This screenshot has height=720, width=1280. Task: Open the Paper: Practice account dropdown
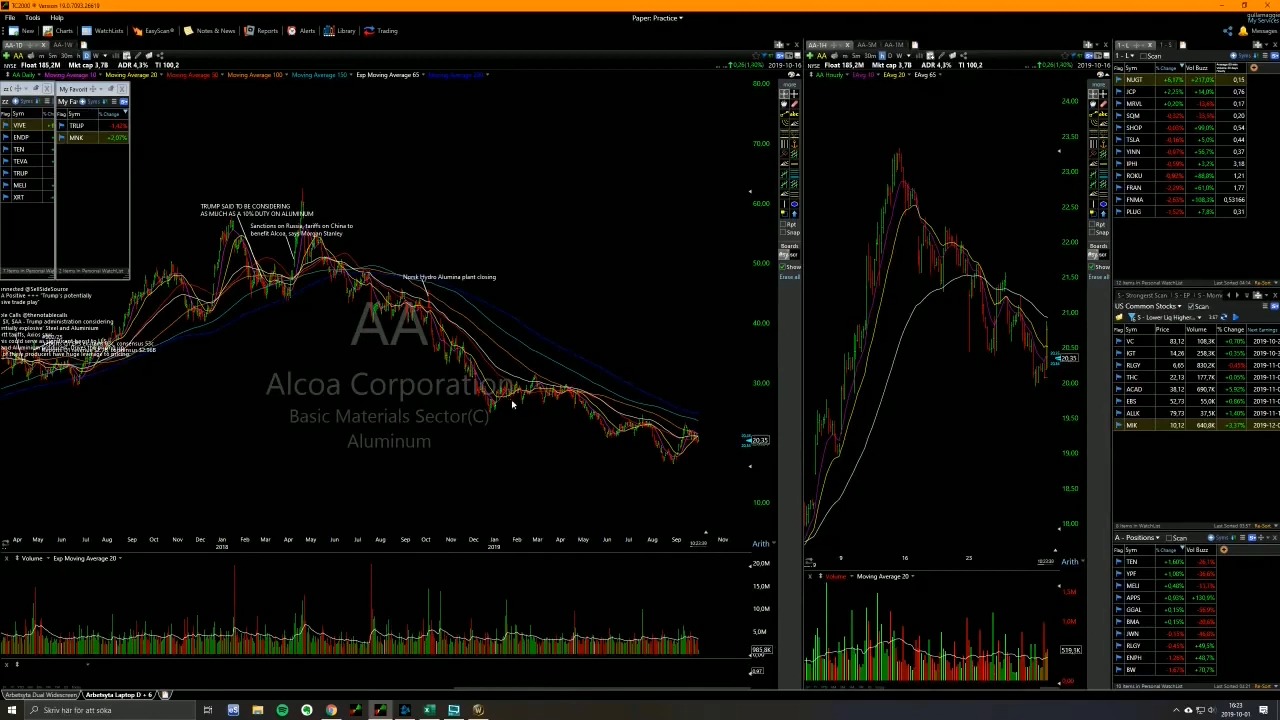pyautogui.click(x=657, y=18)
